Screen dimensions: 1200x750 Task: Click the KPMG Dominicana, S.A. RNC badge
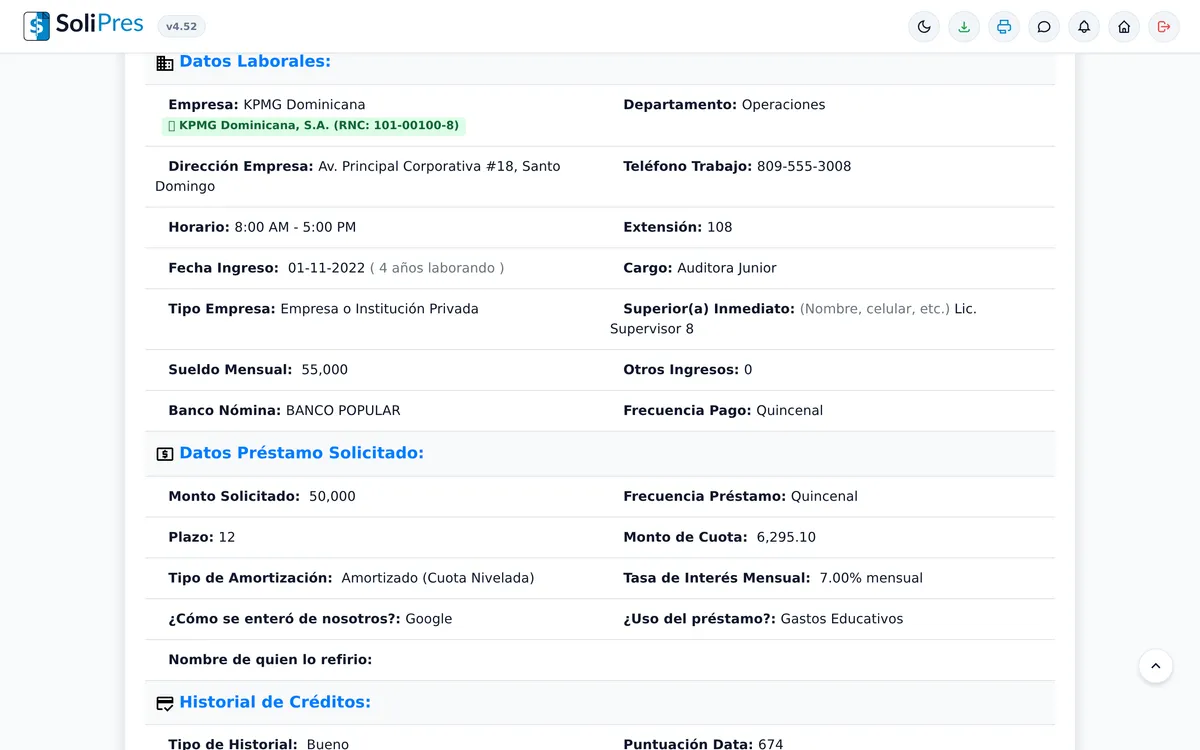[314, 126]
